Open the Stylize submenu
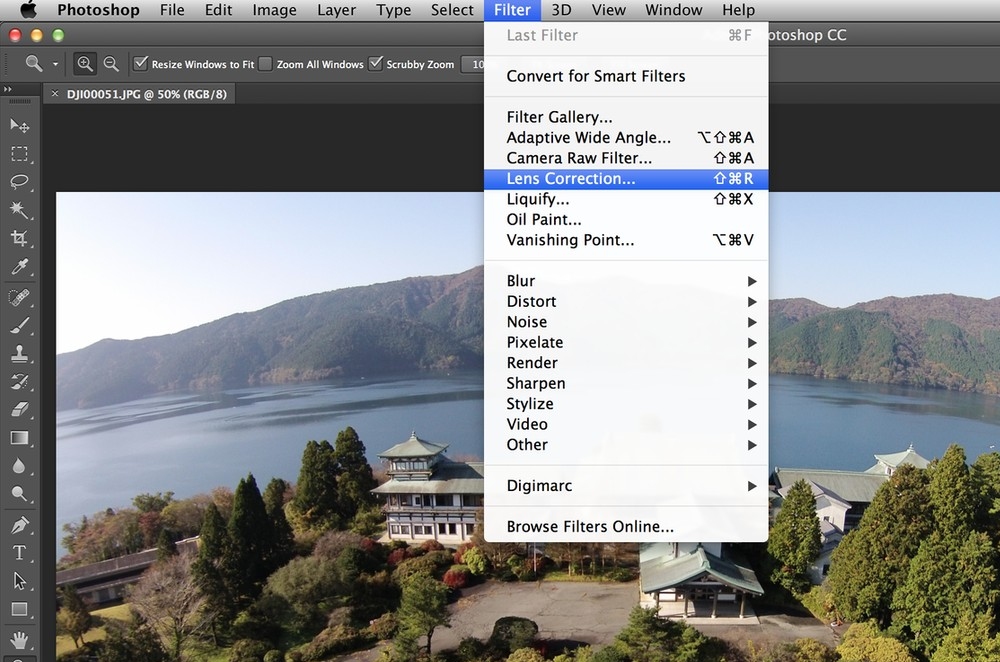Image resolution: width=1000 pixels, height=662 pixels. (626, 403)
